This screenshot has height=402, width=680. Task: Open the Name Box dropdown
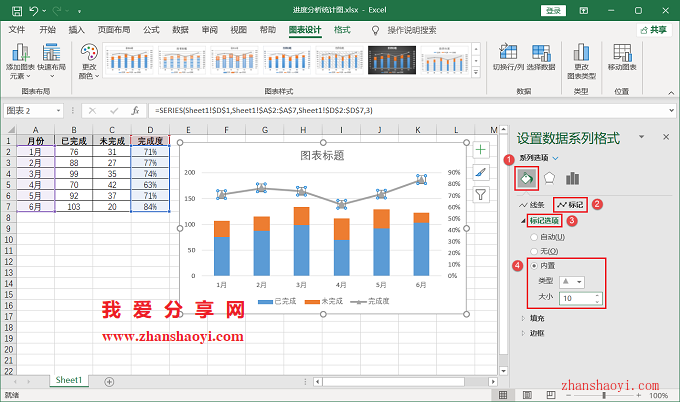point(59,111)
